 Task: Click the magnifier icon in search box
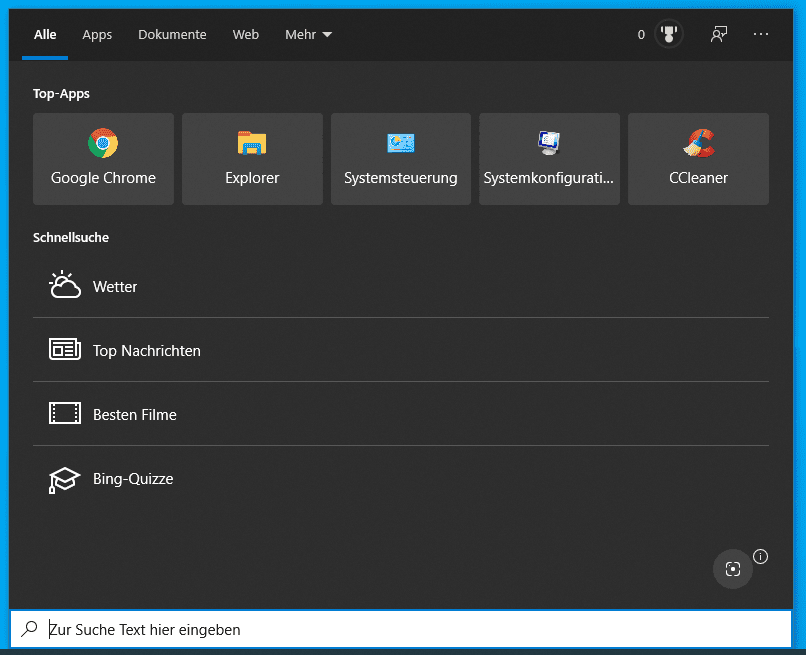click(x=29, y=628)
